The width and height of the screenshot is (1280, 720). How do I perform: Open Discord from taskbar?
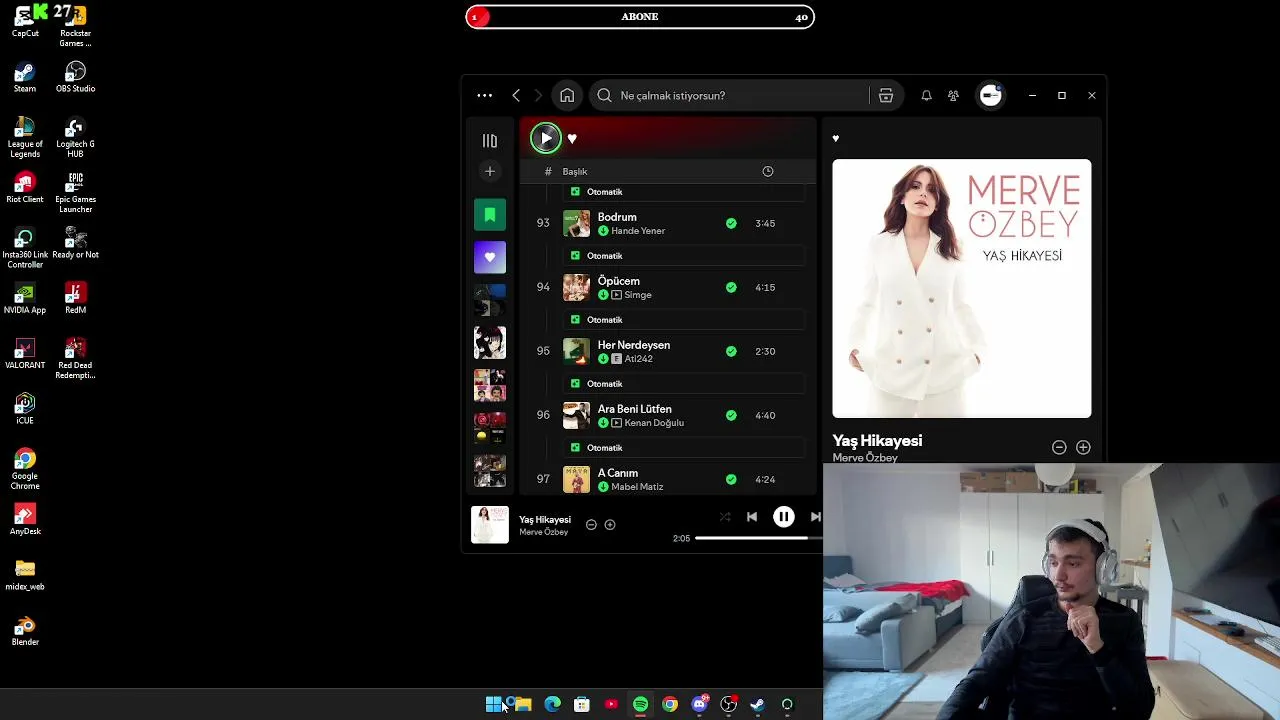pyautogui.click(x=699, y=705)
